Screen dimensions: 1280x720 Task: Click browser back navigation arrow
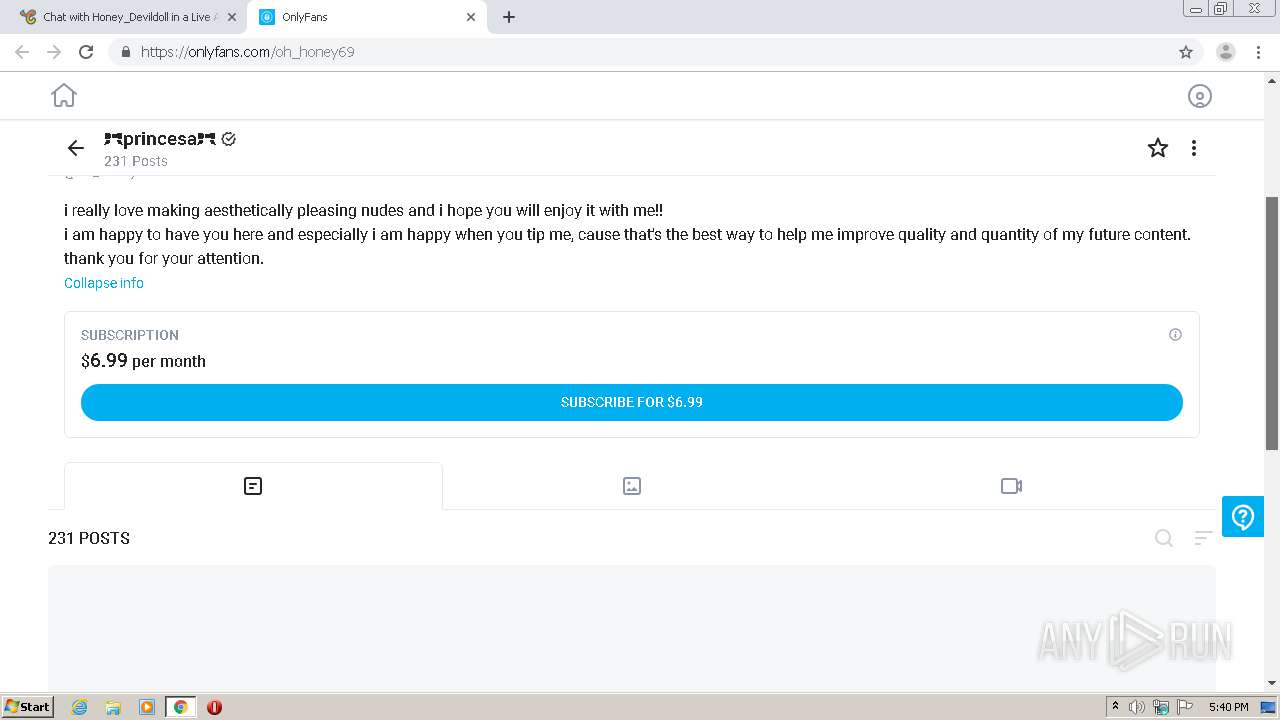click(x=22, y=52)
